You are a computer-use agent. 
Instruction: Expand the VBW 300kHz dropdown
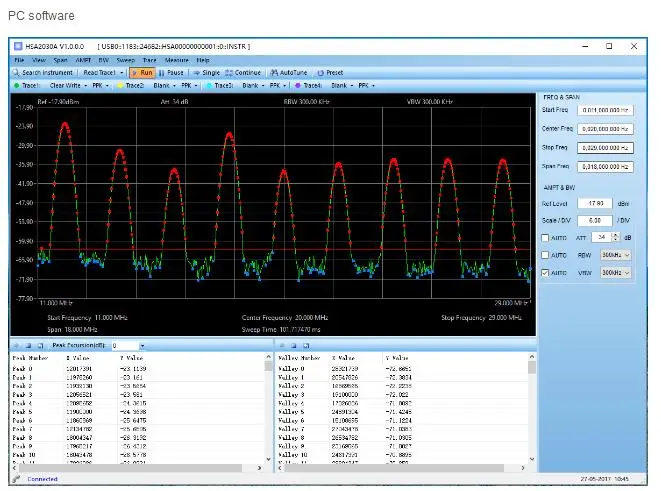click(x=615, y=272)
